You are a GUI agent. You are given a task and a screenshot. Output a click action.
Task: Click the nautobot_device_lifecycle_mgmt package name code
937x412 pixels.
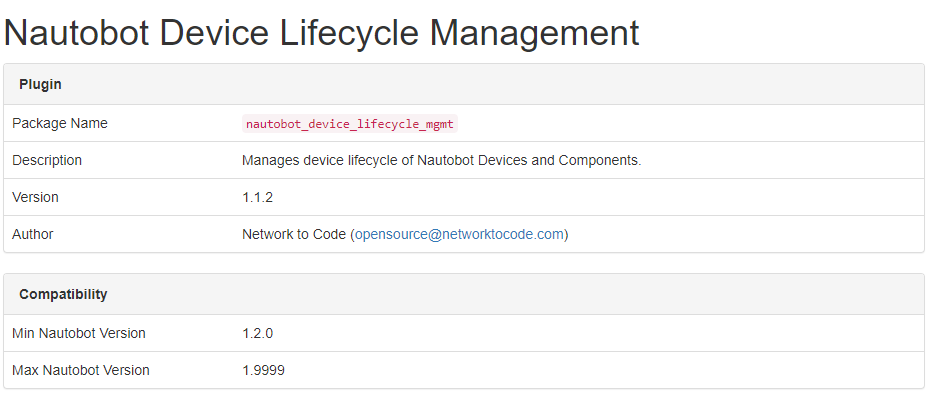coord(349,124)
